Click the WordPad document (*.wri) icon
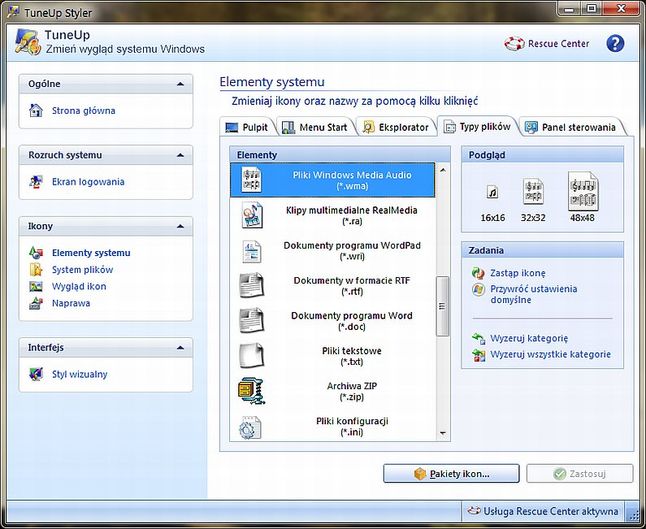 (251, 251)
